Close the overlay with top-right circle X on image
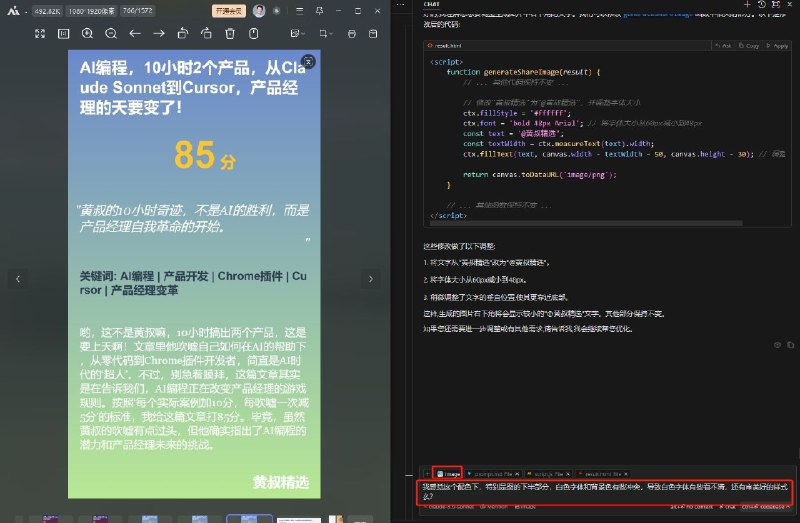800x523 pixels. (308, 62)
